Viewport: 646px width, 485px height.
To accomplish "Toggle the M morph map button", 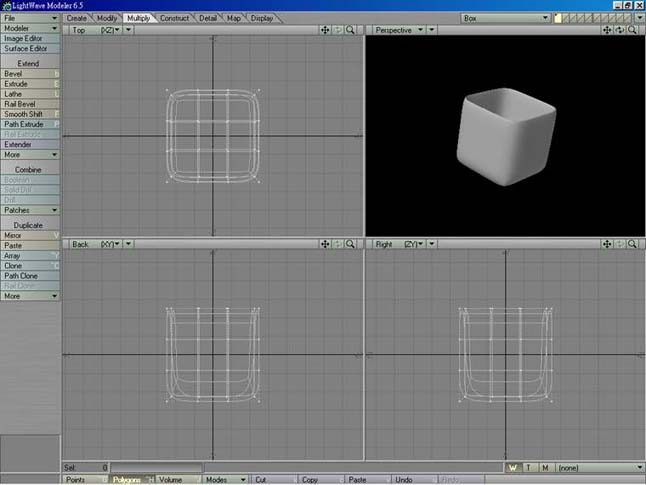I will pyautogui.click(x=545, y=468).
